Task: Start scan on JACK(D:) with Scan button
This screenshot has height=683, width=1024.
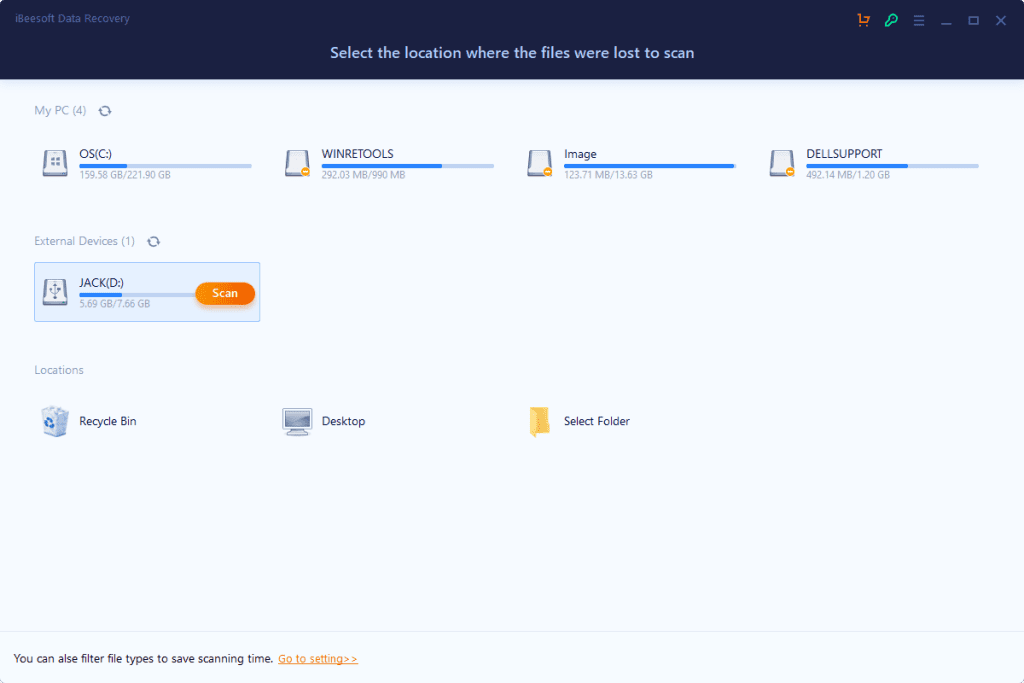Action: 225,293
